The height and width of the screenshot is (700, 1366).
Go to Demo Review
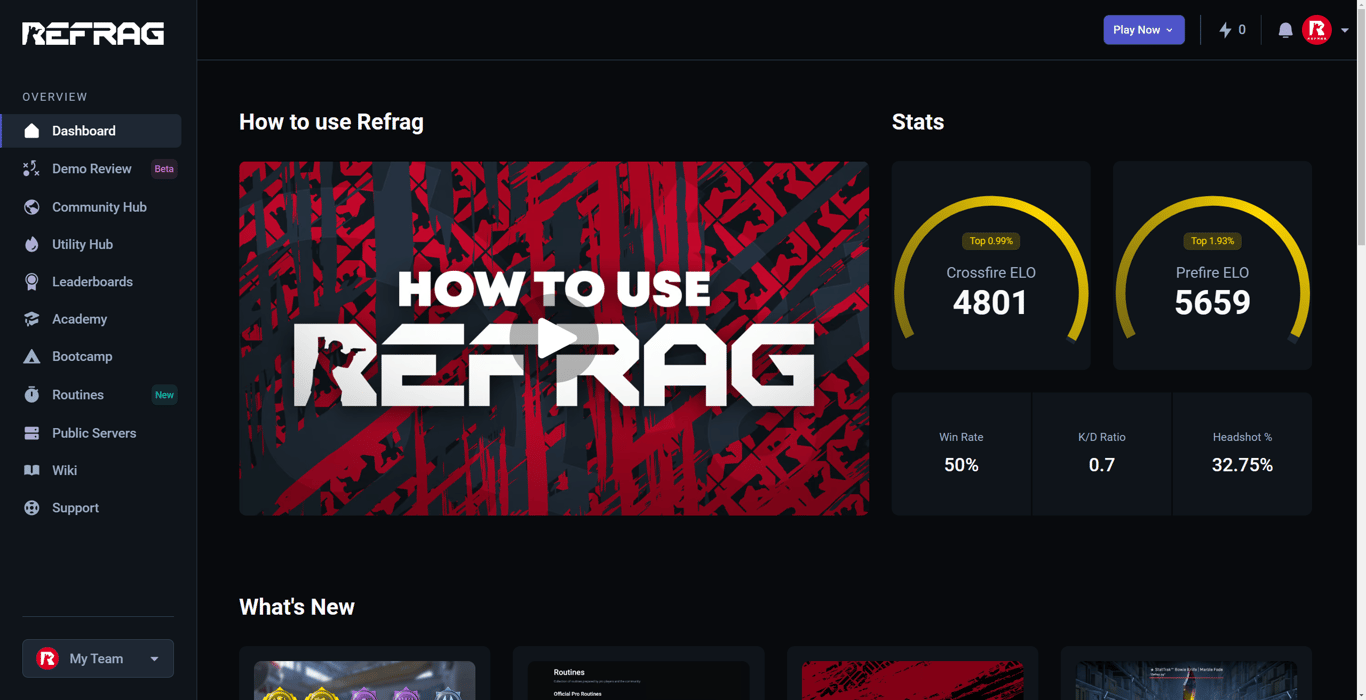coord(91,169)
